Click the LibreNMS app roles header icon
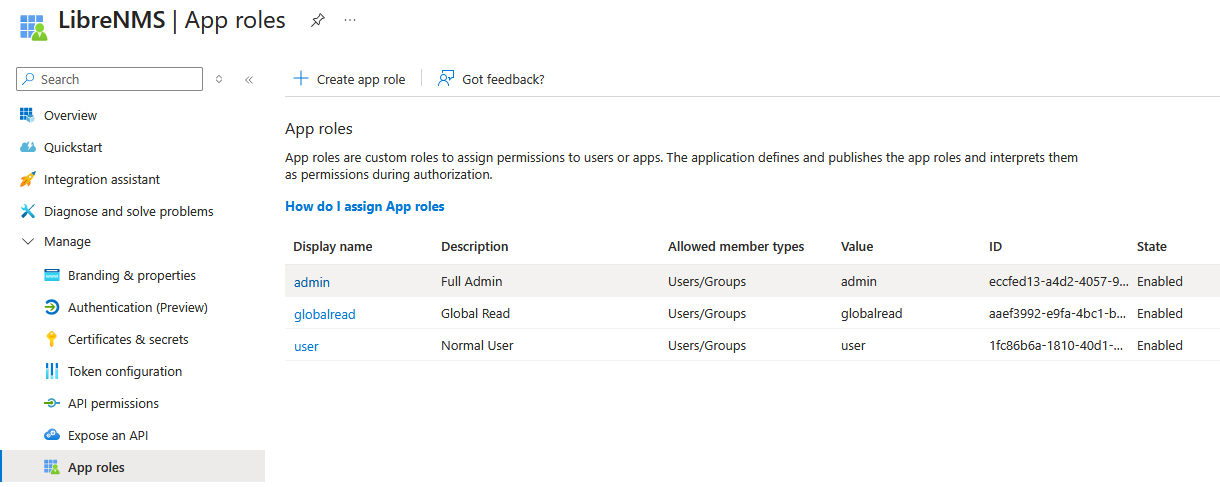The width and height of the screenshot is (1220, 487). click(34, 26)
